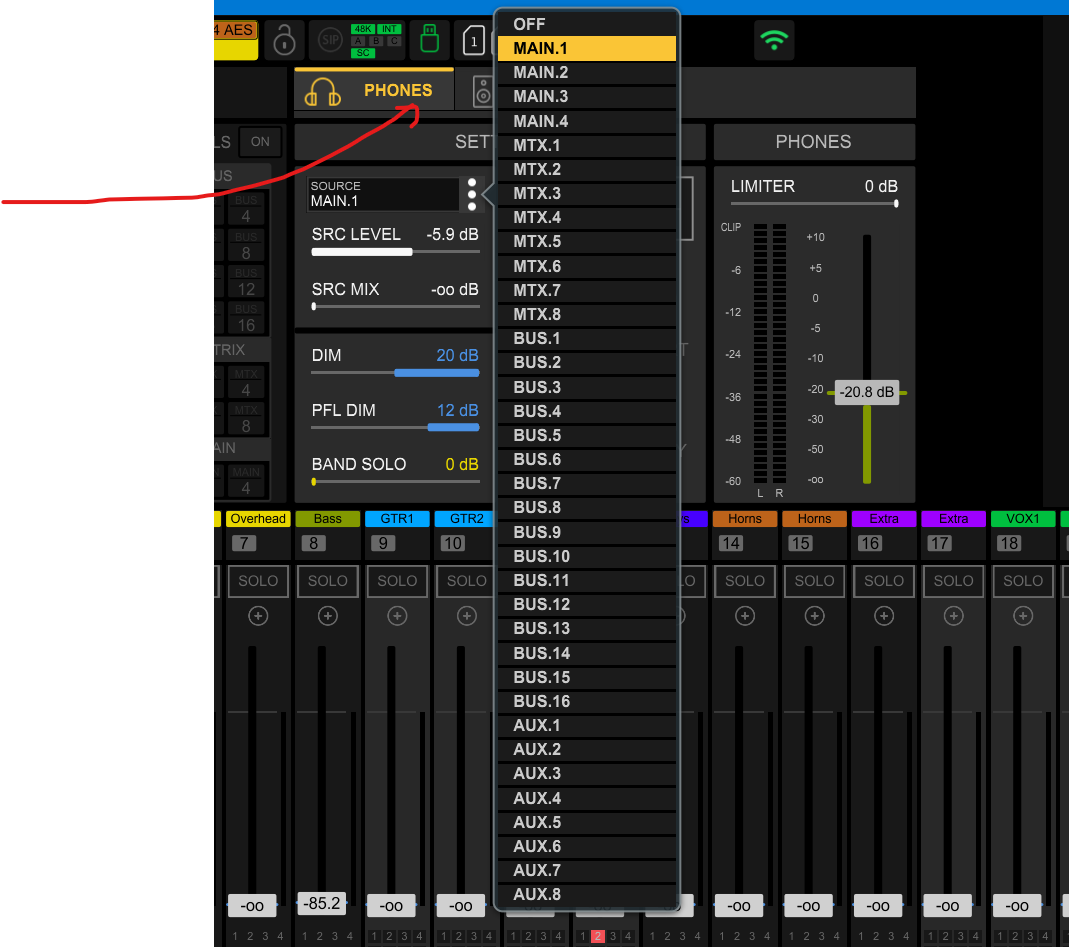The image size is (1069, 947).
Task: Toggle the ON button at left panel
Action: 260,142
